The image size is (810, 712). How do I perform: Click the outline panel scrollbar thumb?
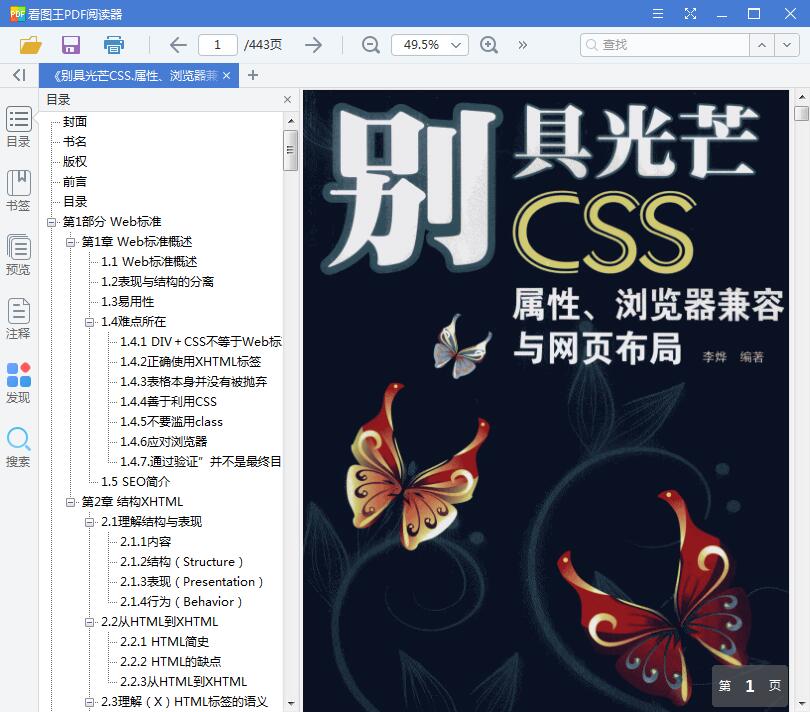pos(290,150)
